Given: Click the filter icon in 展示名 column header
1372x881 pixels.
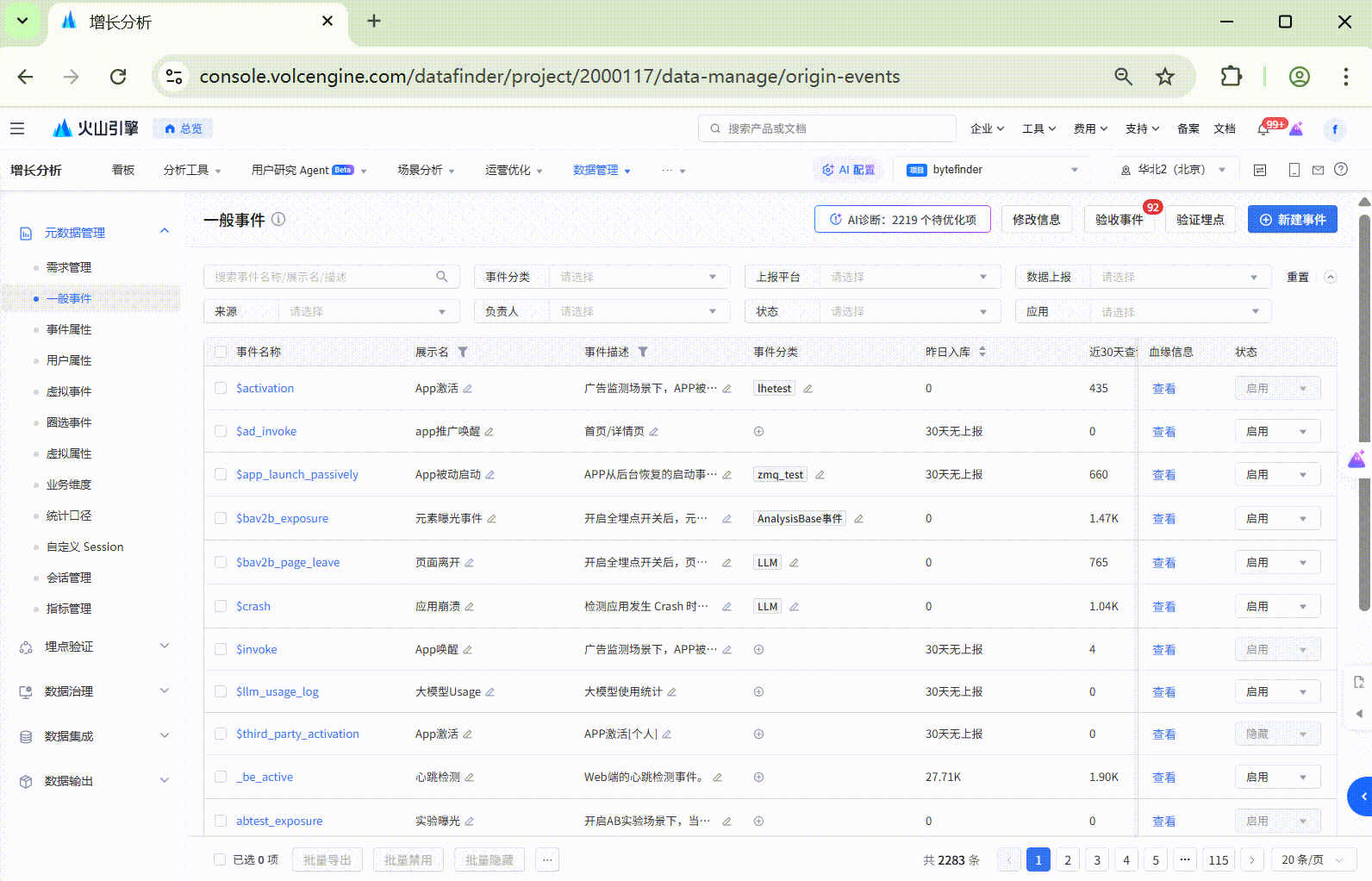Looking at the screenshot, I should coord(463,352).
